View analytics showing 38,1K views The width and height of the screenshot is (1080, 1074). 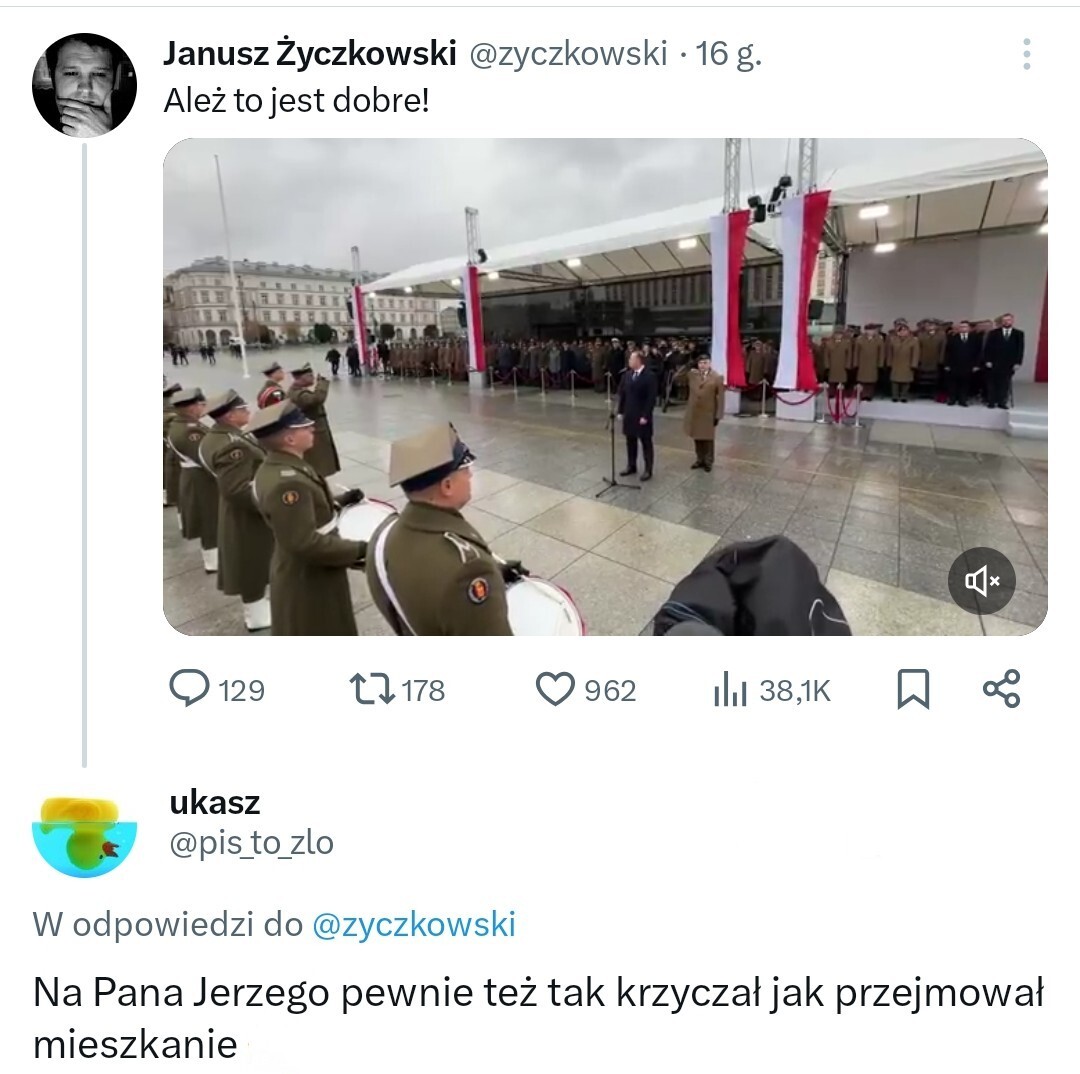pyautogui.click(x=730, y=690)
